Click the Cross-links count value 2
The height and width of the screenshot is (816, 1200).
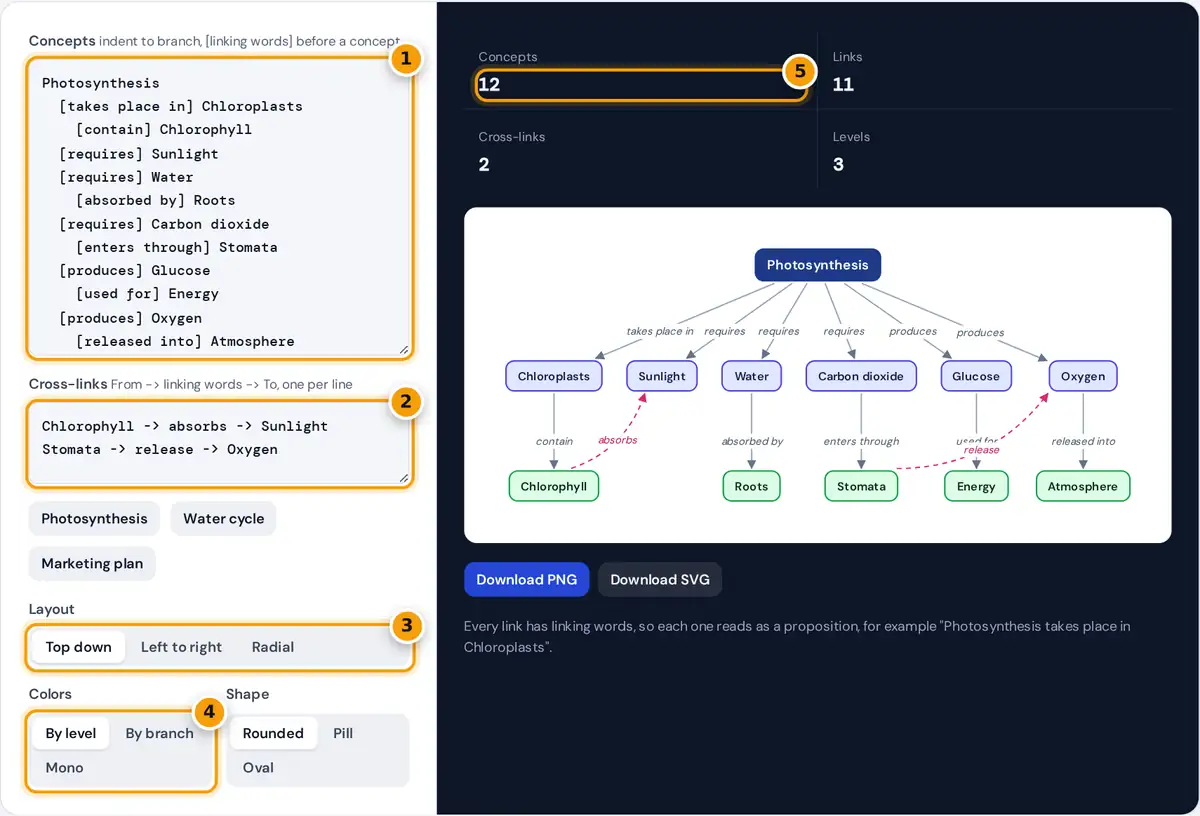click(484, 165)
